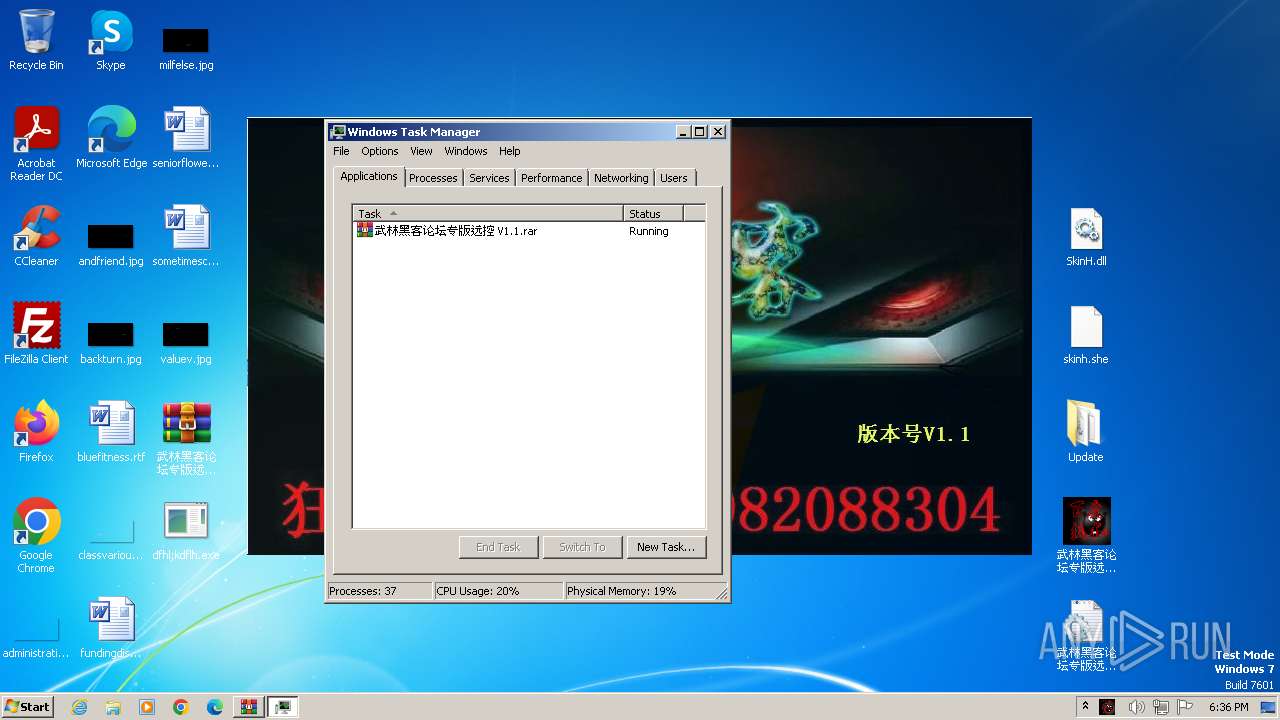
Task: Launch Skype from the desktop shortcut
Action: pyautogui.click(x=111, y=40)
